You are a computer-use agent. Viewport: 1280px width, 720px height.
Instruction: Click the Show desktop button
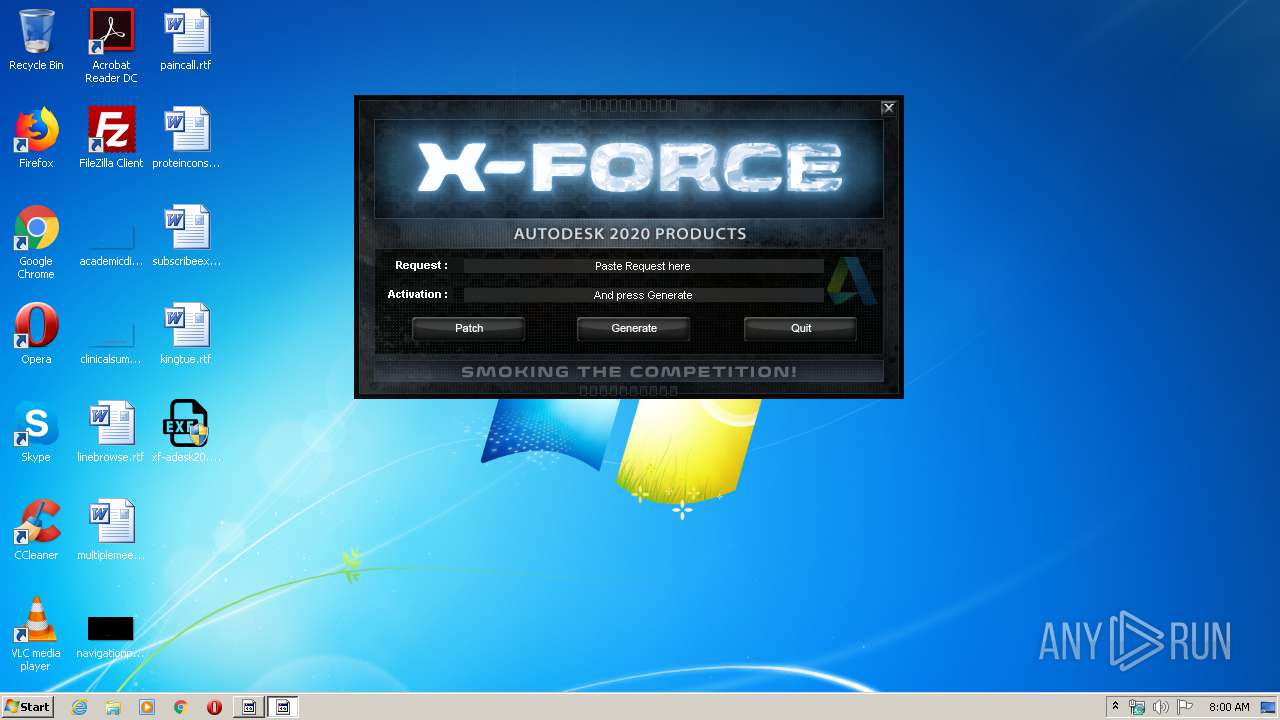(1270, 707)
